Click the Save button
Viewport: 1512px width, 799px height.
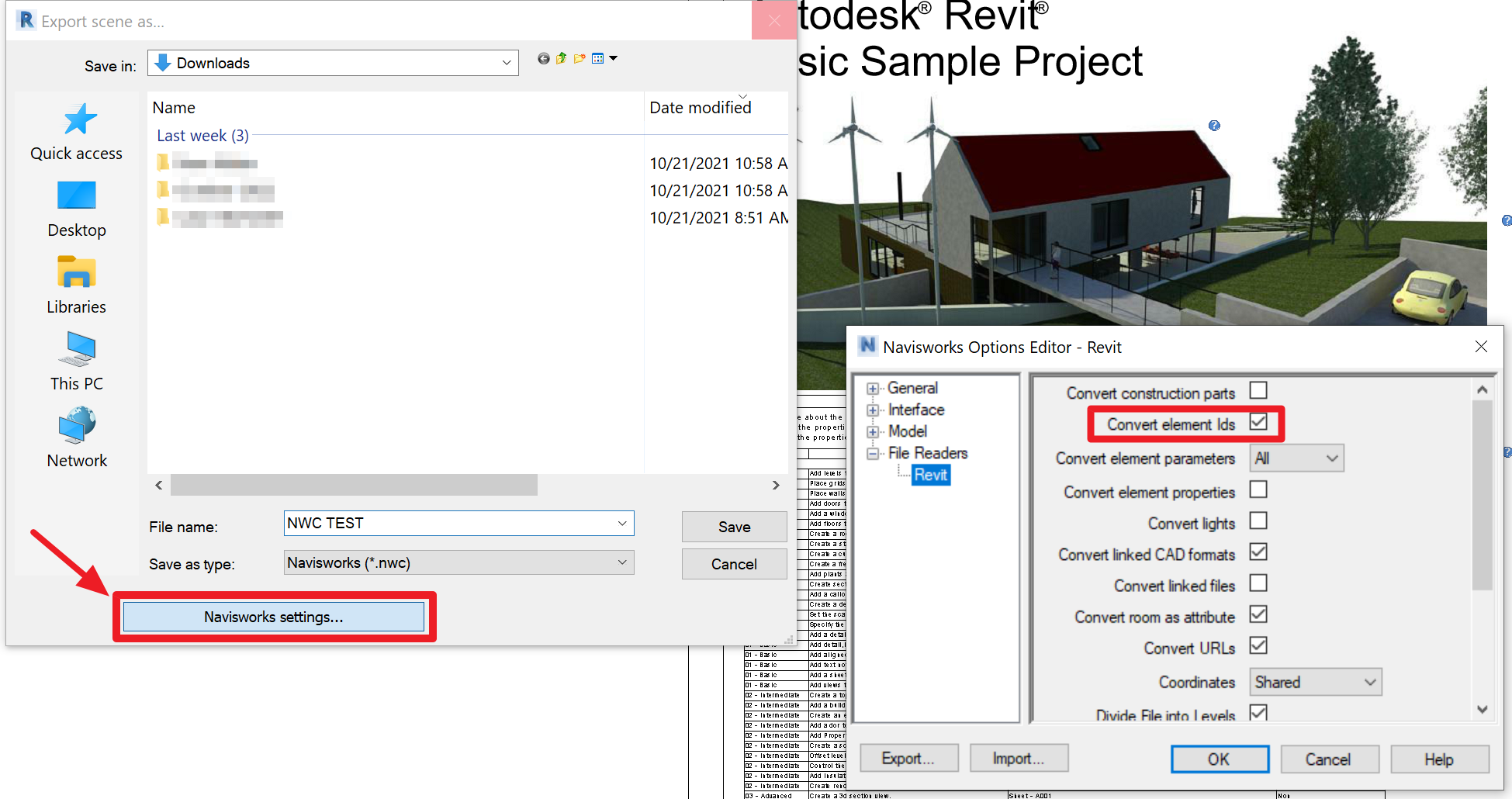click(x=734, y=527)
